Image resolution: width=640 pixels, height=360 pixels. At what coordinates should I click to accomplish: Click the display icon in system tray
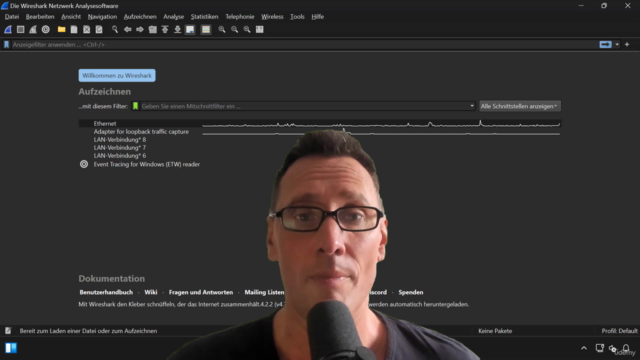click(599, 348)
